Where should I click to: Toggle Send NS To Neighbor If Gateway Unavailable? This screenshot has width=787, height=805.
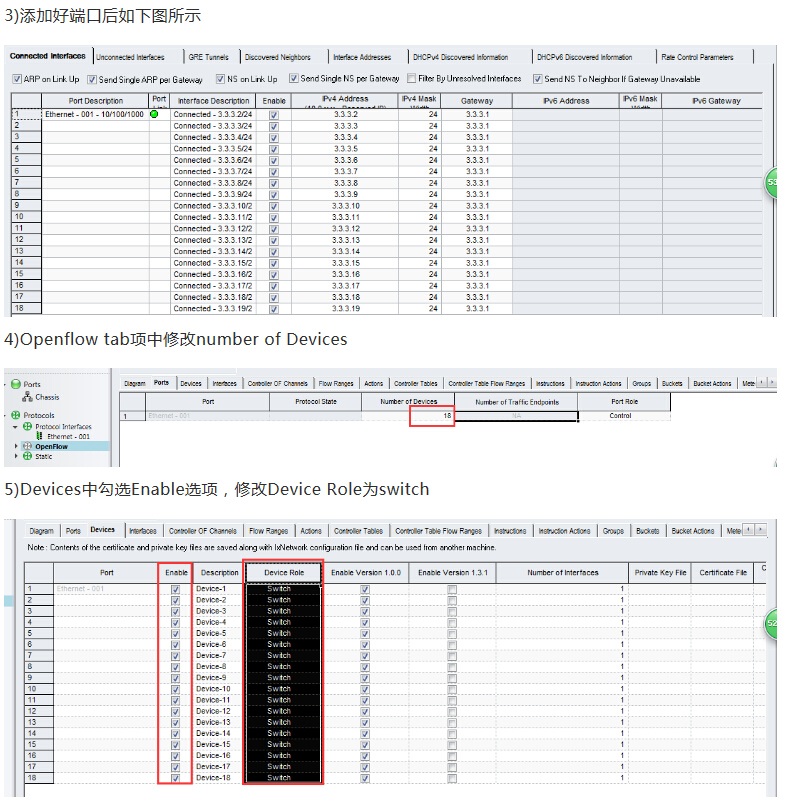click(538, 79)
